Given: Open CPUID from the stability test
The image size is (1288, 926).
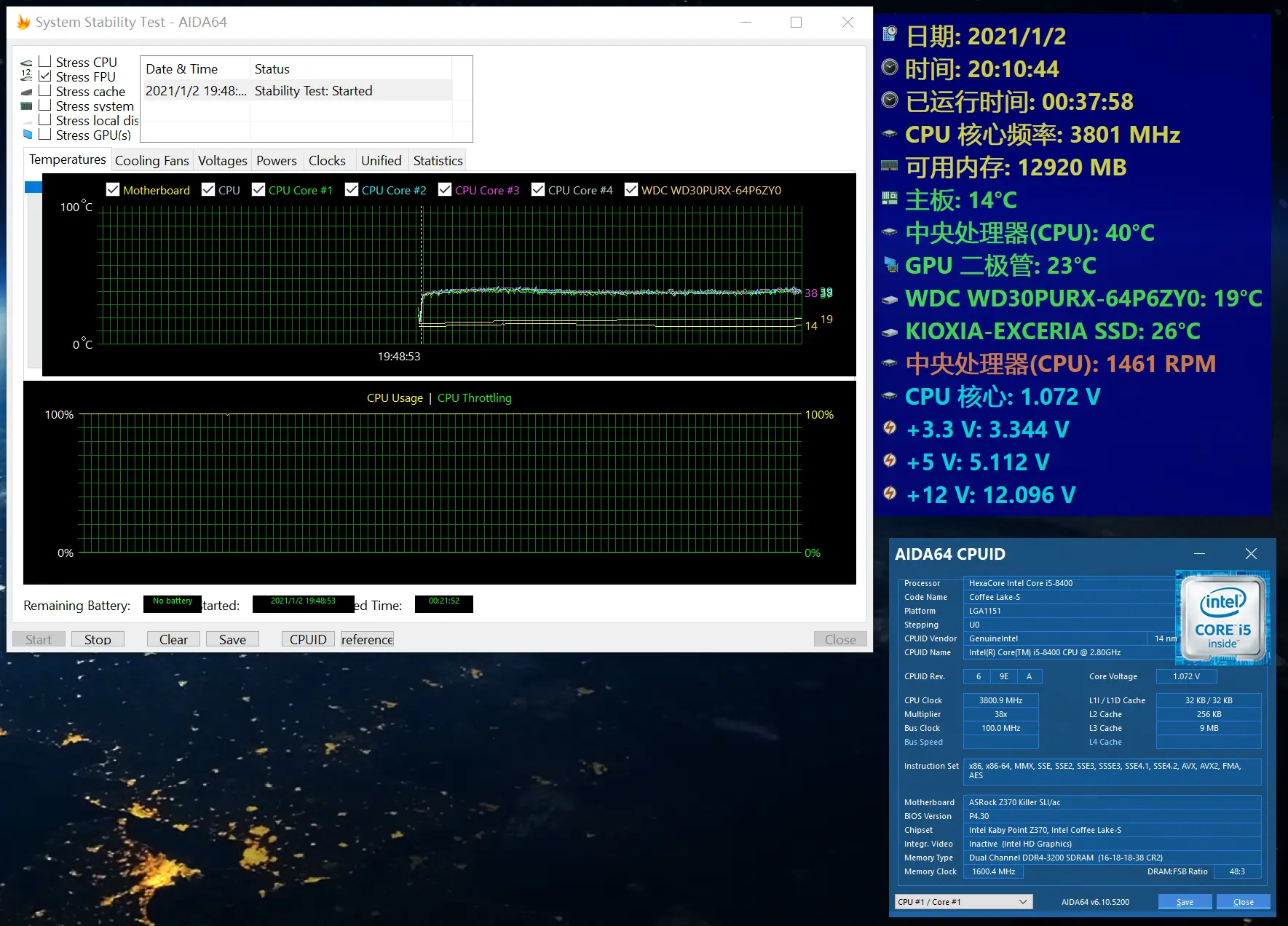Looking at the screenshot, I should point(308,639).
